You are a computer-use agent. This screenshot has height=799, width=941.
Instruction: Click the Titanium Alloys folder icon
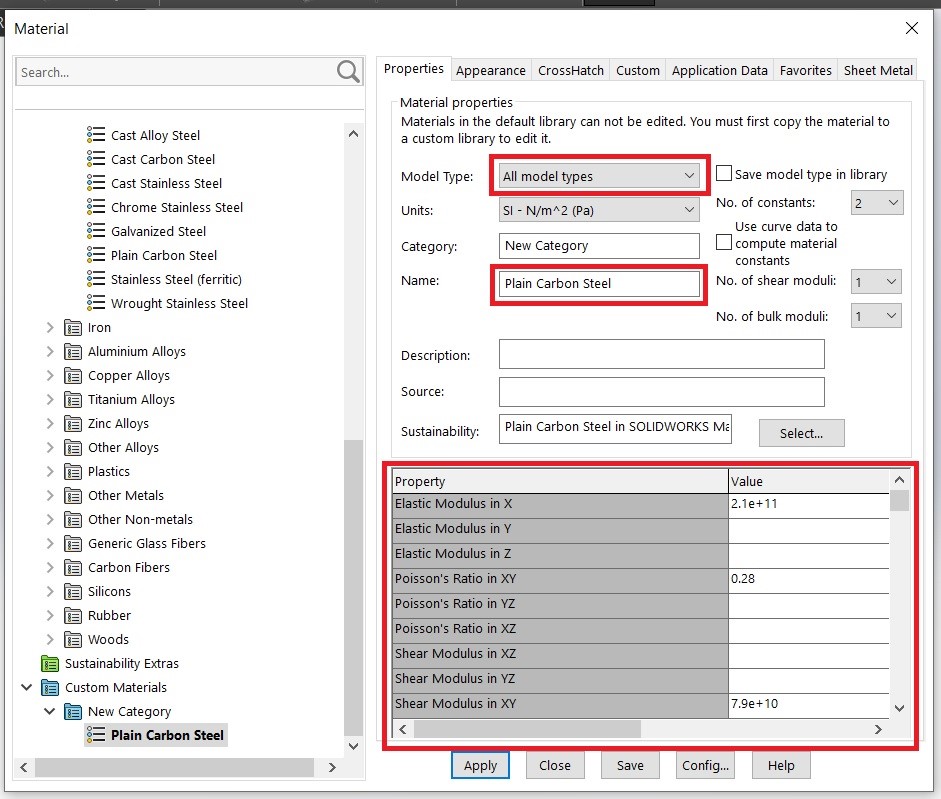click(x=73, y=400)
